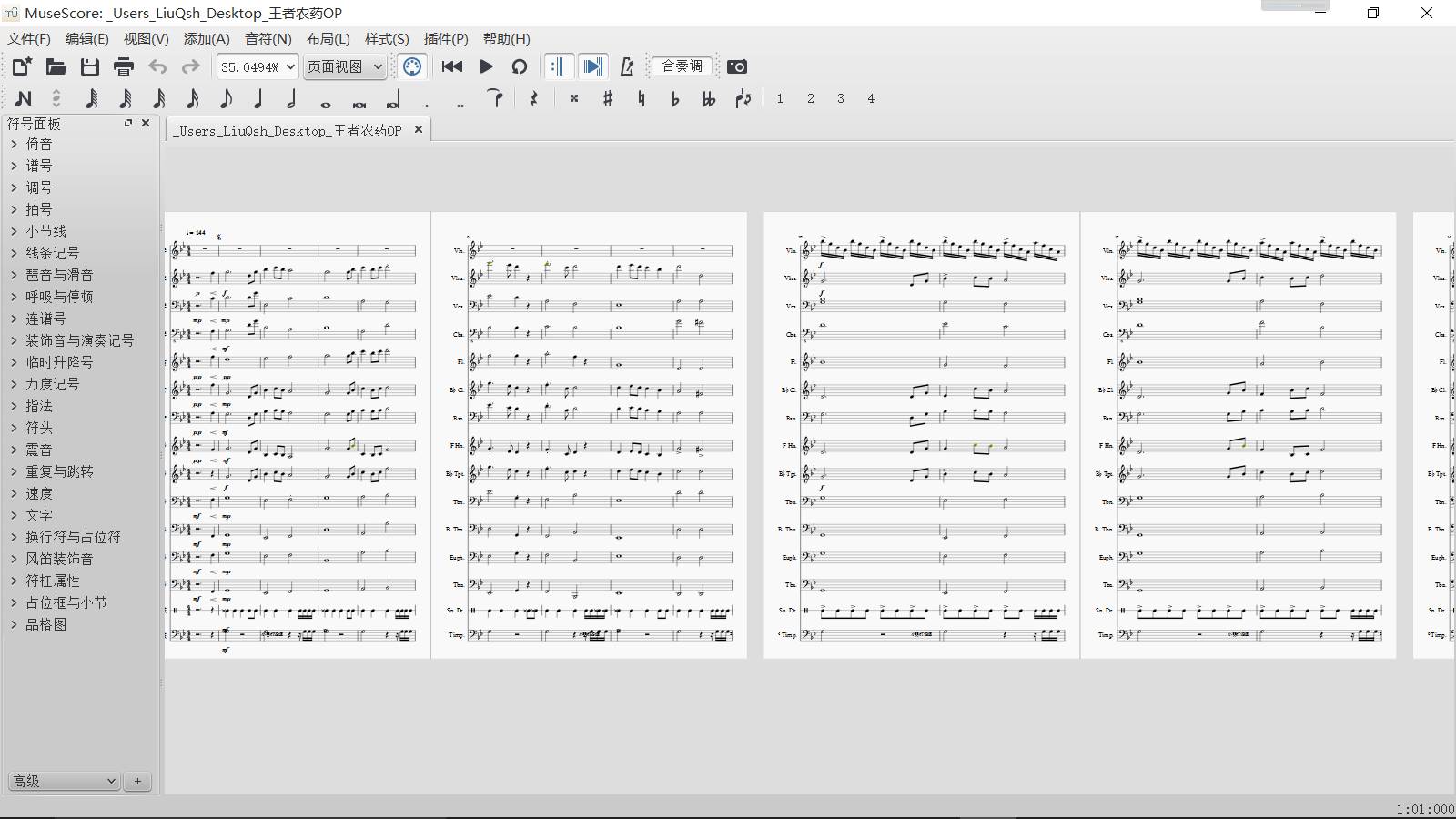Image resolution: width=1456 pixels, height=819 pixels.
Task: Select the half note duration
Action: (292, 98)
